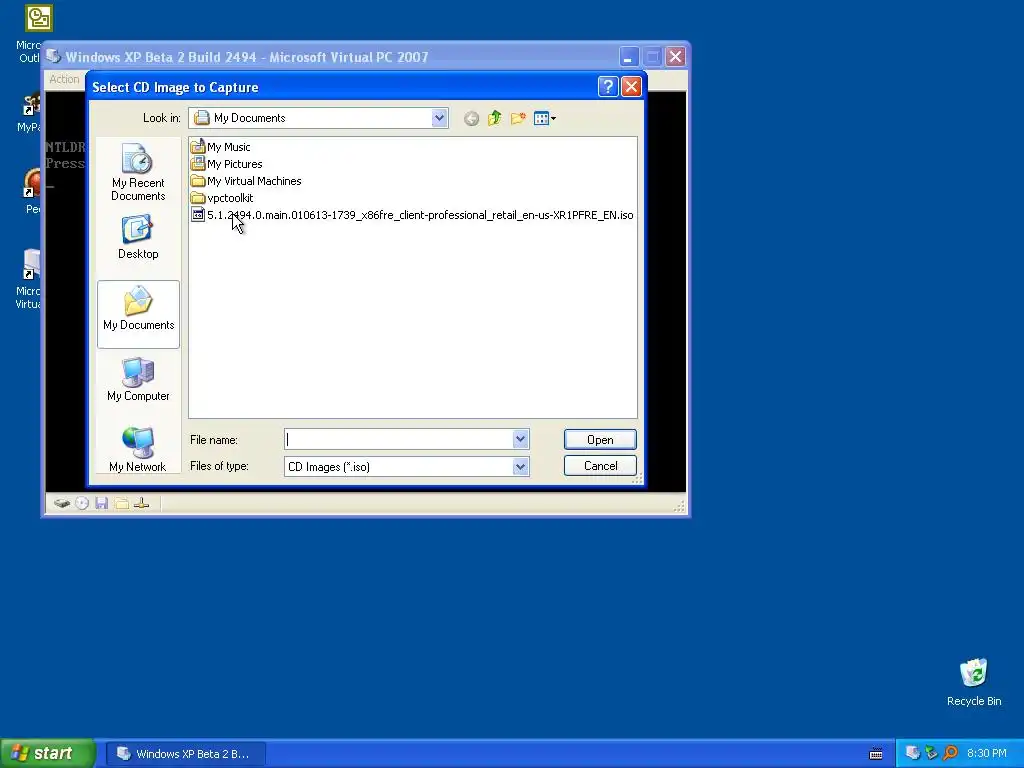This screenshot has height=768, width=1024.
Task: Select the My Virtual Machines folder
Action: click(x=246, y=181)
